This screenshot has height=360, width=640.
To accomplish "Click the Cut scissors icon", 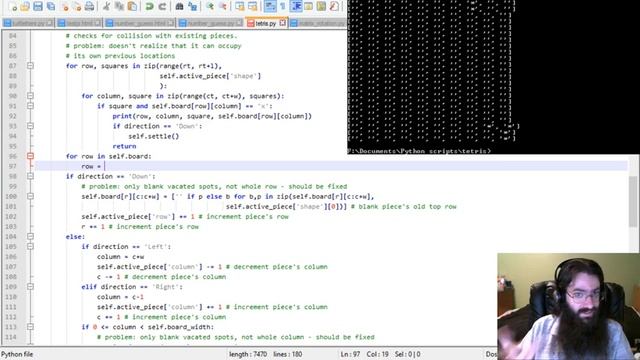I will (x=107, y=6).
